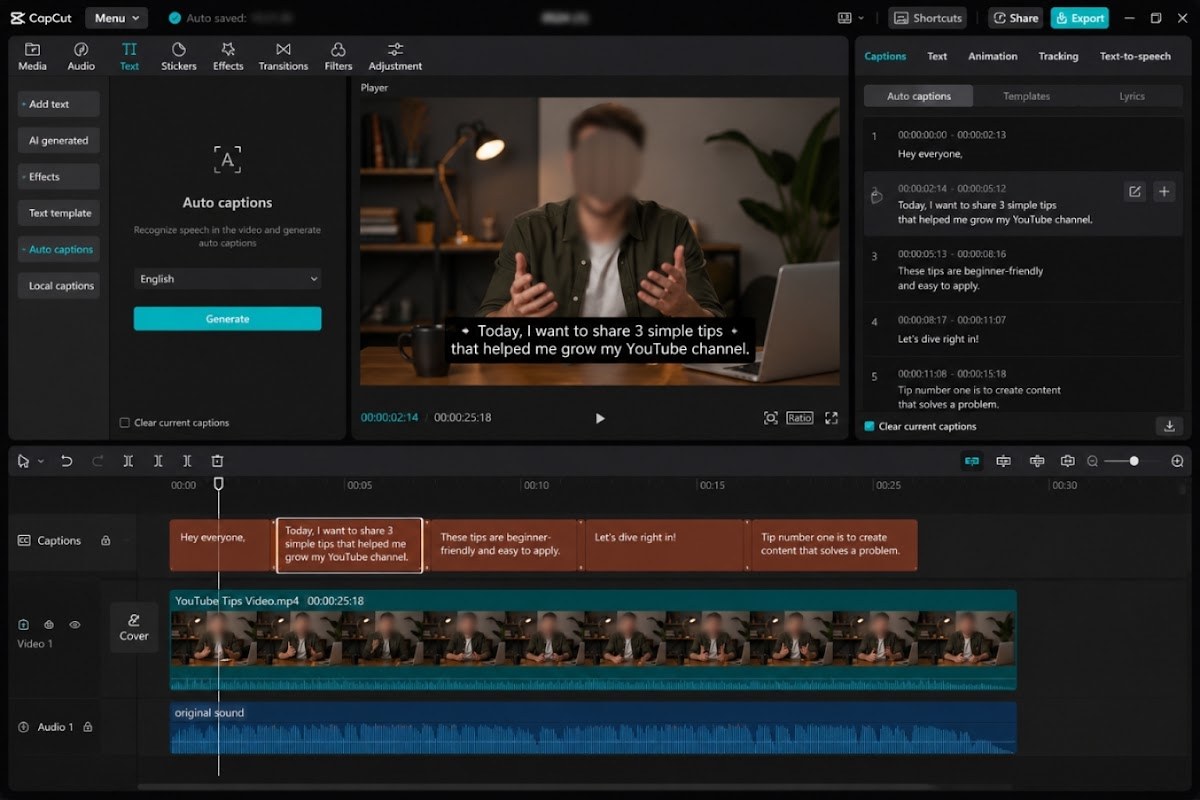Open the English language dropdown
The width and height of the screenshot is (1200, 800).
pos(228,279)
